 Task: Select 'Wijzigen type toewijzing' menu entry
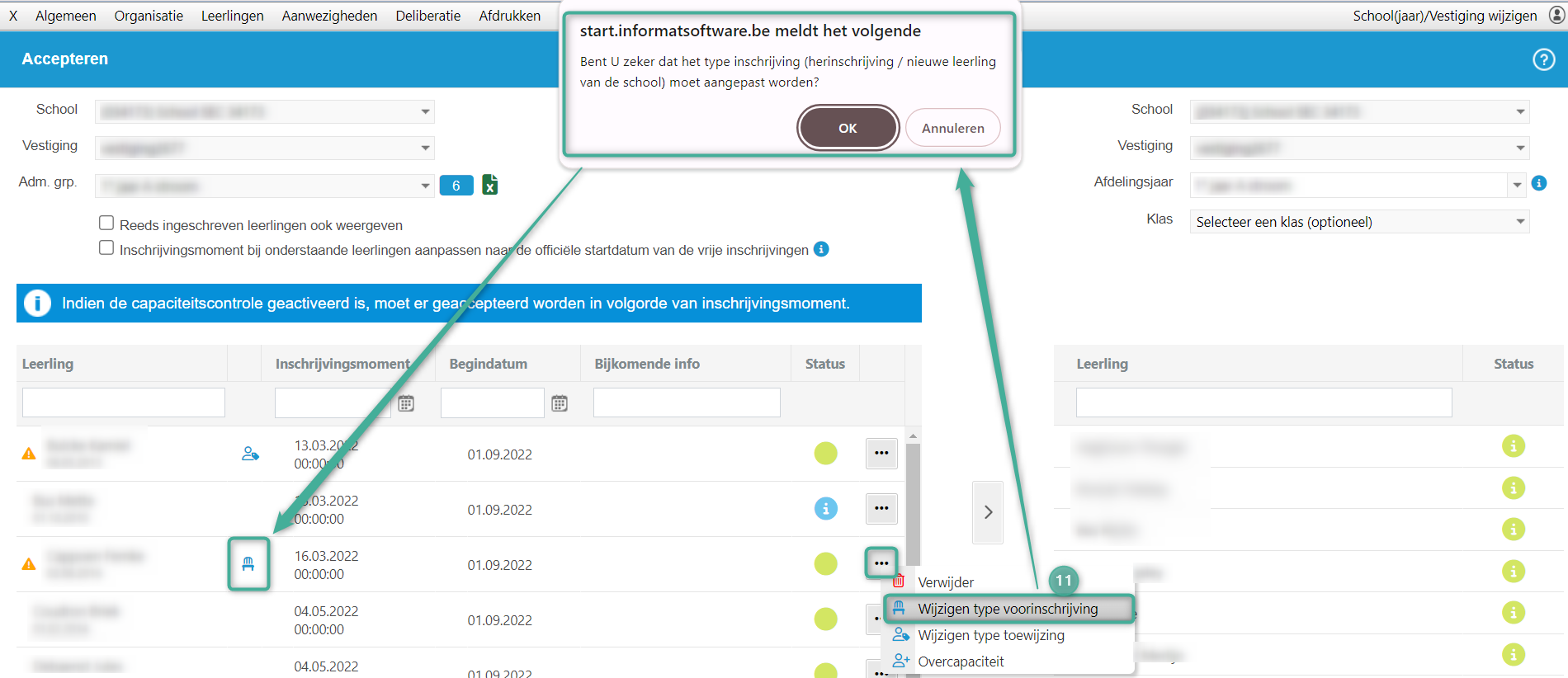pos(990,635)
